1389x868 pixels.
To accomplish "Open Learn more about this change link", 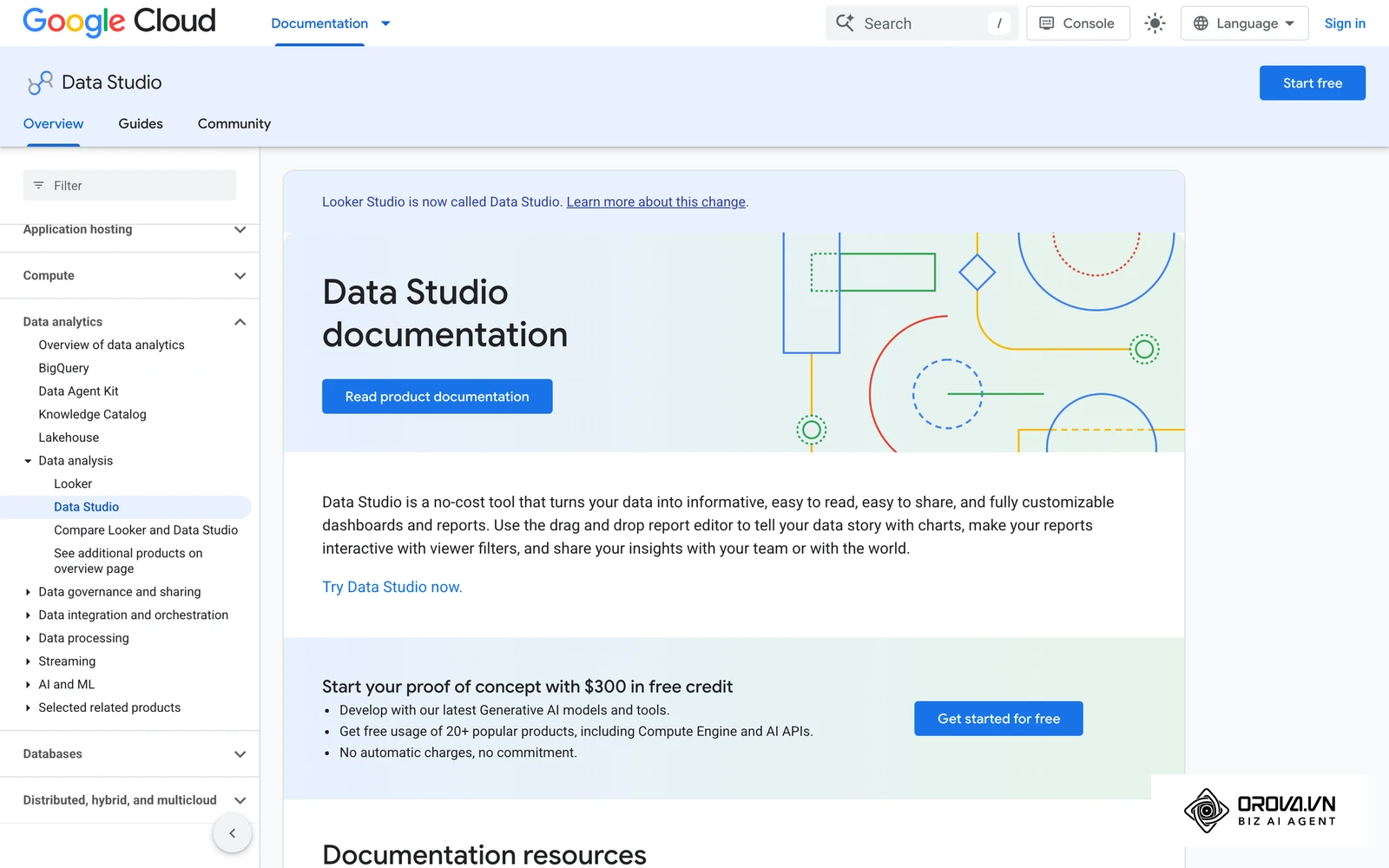I will click(x=656, y=202).
